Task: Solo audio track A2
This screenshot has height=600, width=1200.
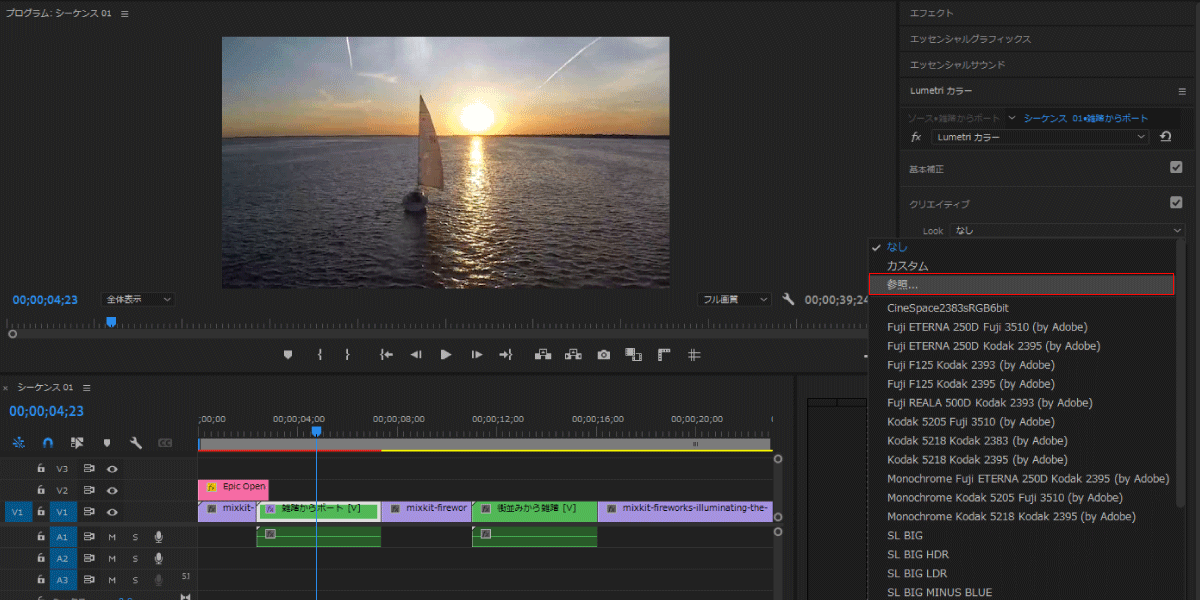Action: pyautogui.click(x=135, y=558)
